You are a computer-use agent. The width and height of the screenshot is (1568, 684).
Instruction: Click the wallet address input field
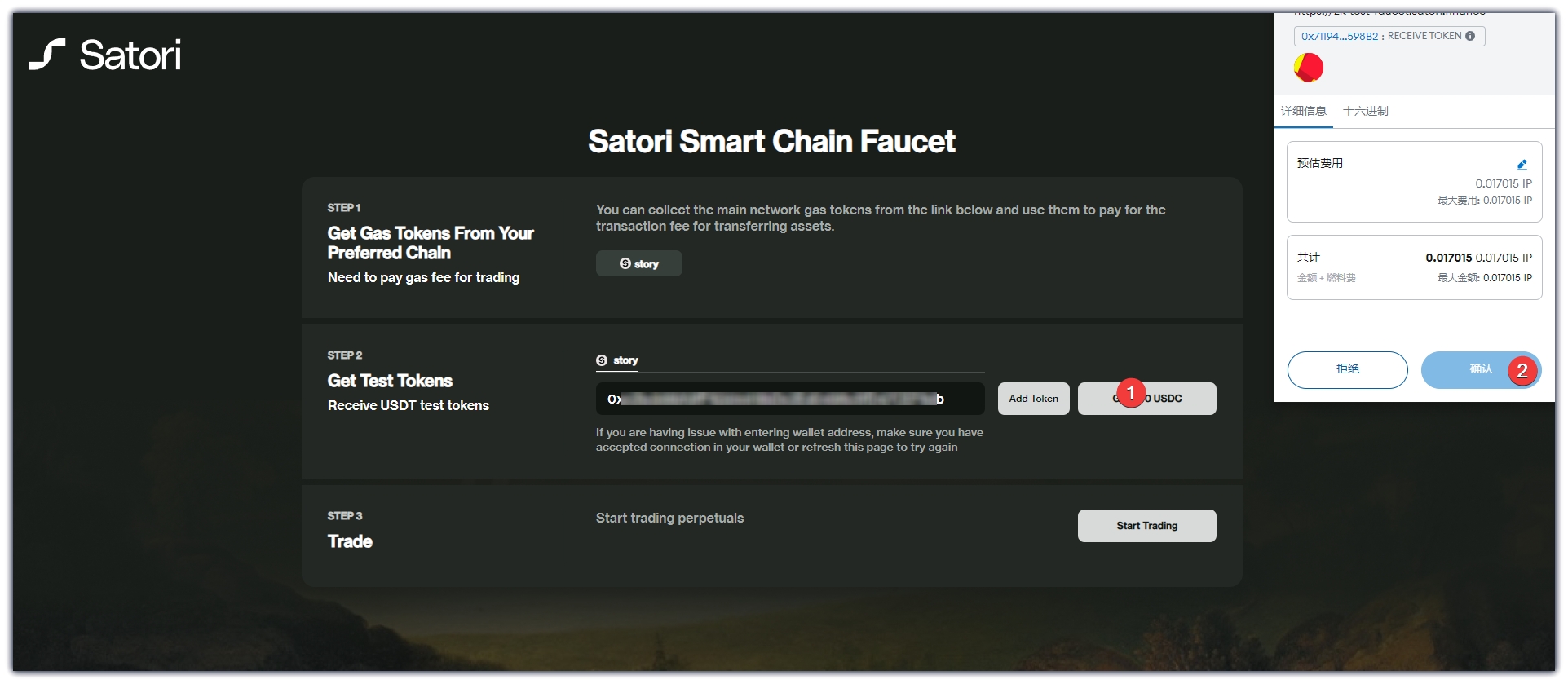(x=789, y=399)
